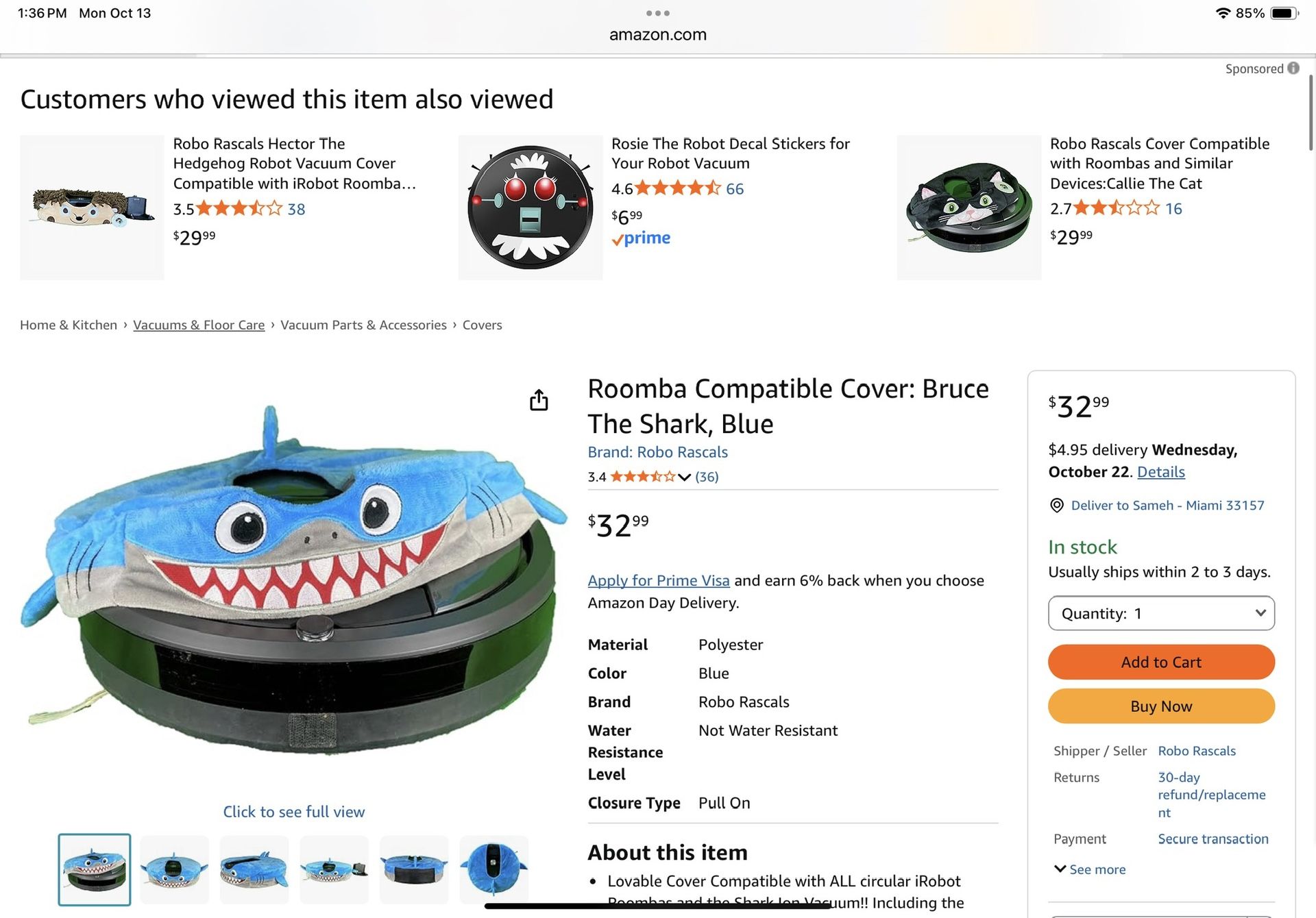
Task: Expand the rating breakdown chevron
Action: click(684, 477)
